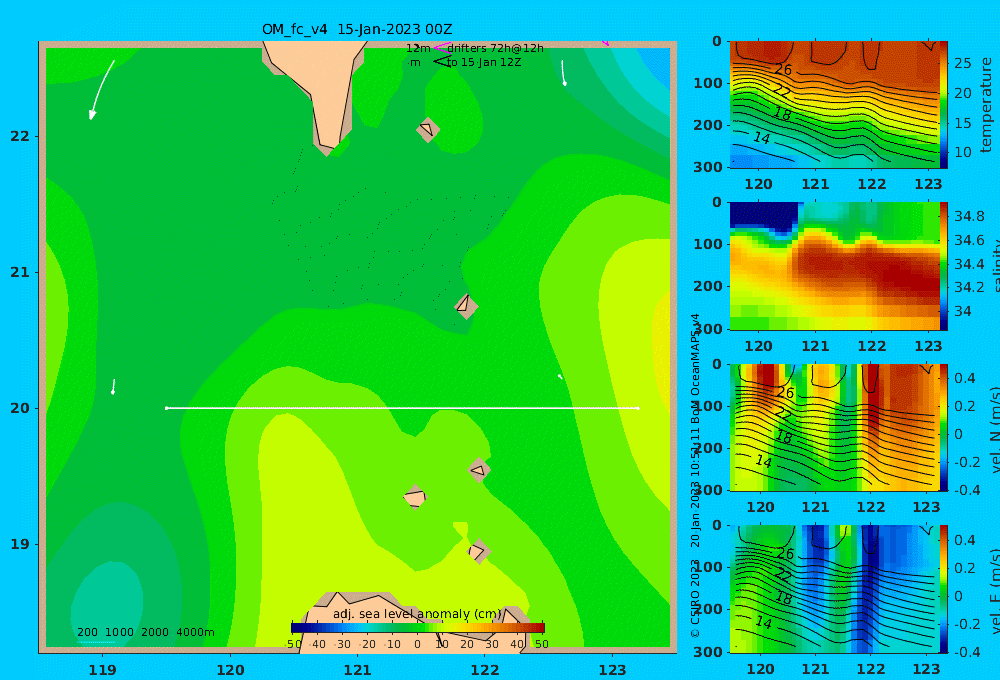Select the large curved white arrow near 119E 22N
The width and height of the screenshot is (1000, 680).
click(x=101, y=90)
